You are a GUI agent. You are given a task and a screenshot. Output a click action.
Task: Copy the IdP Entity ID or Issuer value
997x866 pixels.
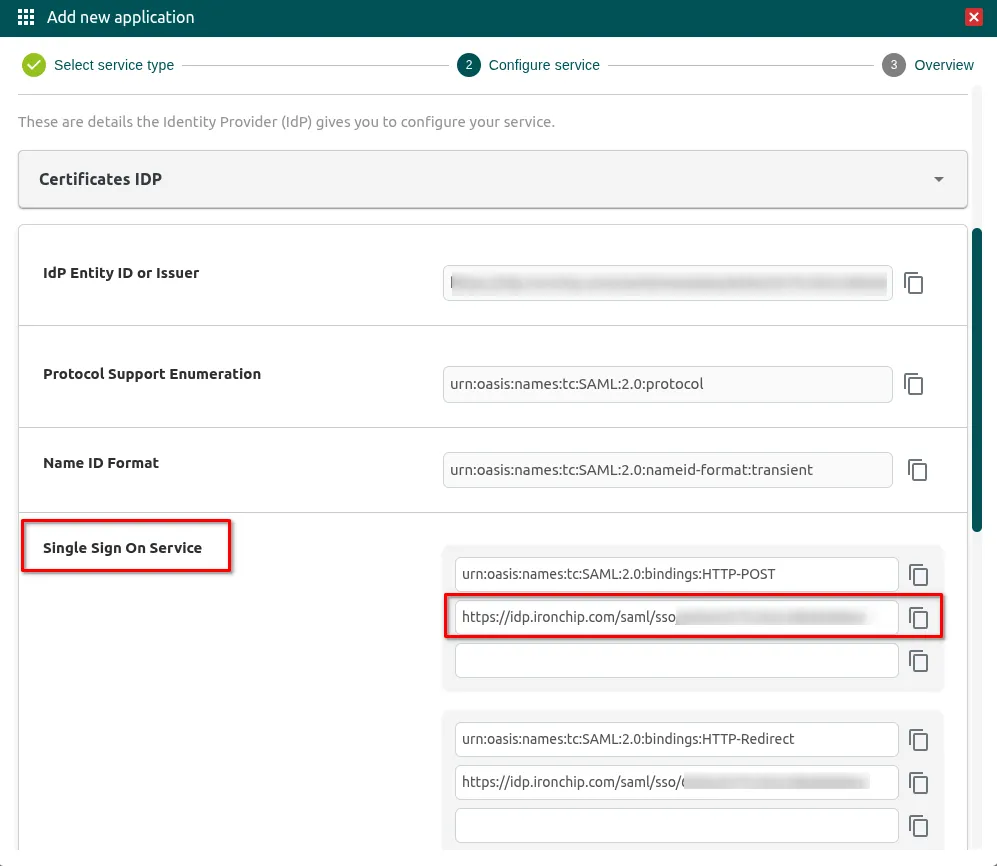pyautogui.click(x=914, y=283)
